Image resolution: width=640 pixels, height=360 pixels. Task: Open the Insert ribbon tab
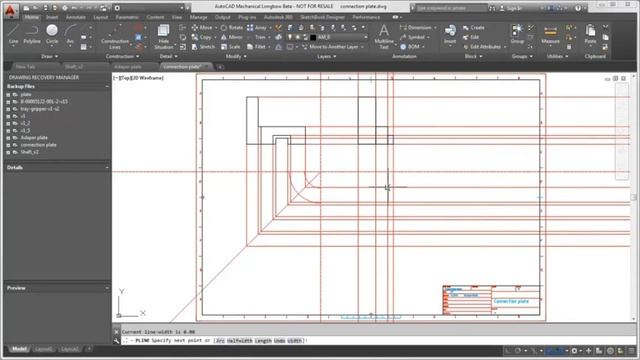click(x=52, y=18)
